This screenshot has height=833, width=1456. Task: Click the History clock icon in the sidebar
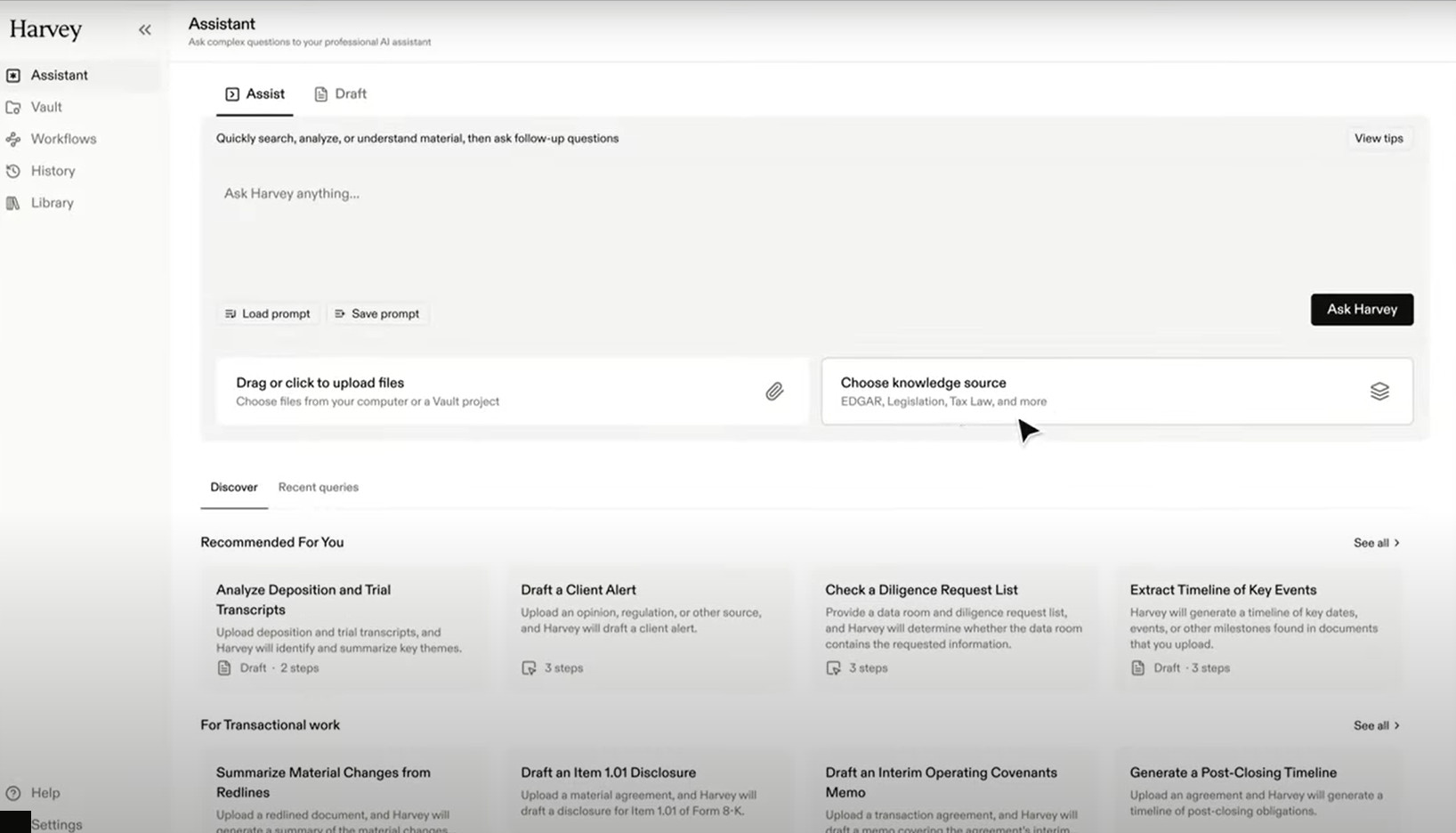coord(13,171)
